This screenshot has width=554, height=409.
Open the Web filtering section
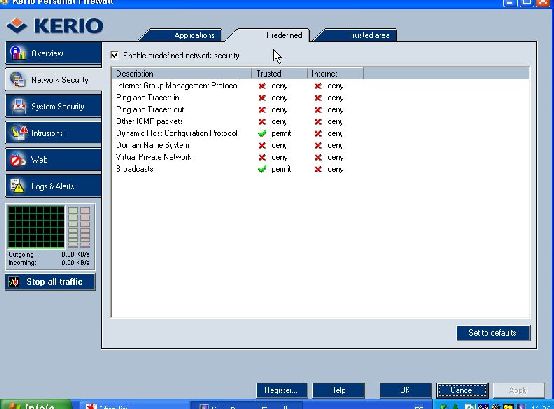53,160
